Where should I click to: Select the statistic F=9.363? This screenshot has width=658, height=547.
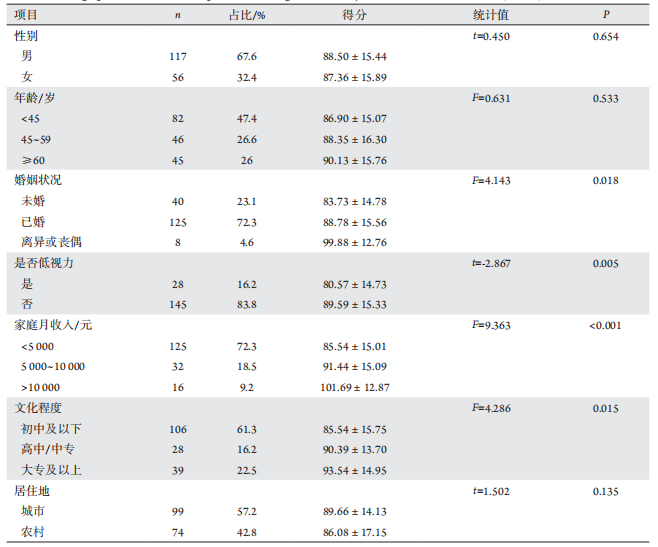[490, 326]
